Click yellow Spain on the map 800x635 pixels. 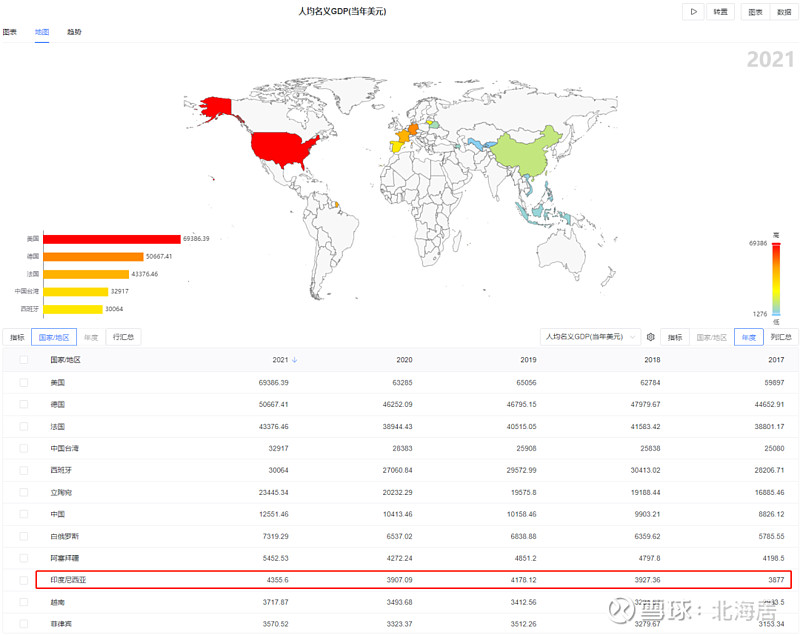(396, 147)
